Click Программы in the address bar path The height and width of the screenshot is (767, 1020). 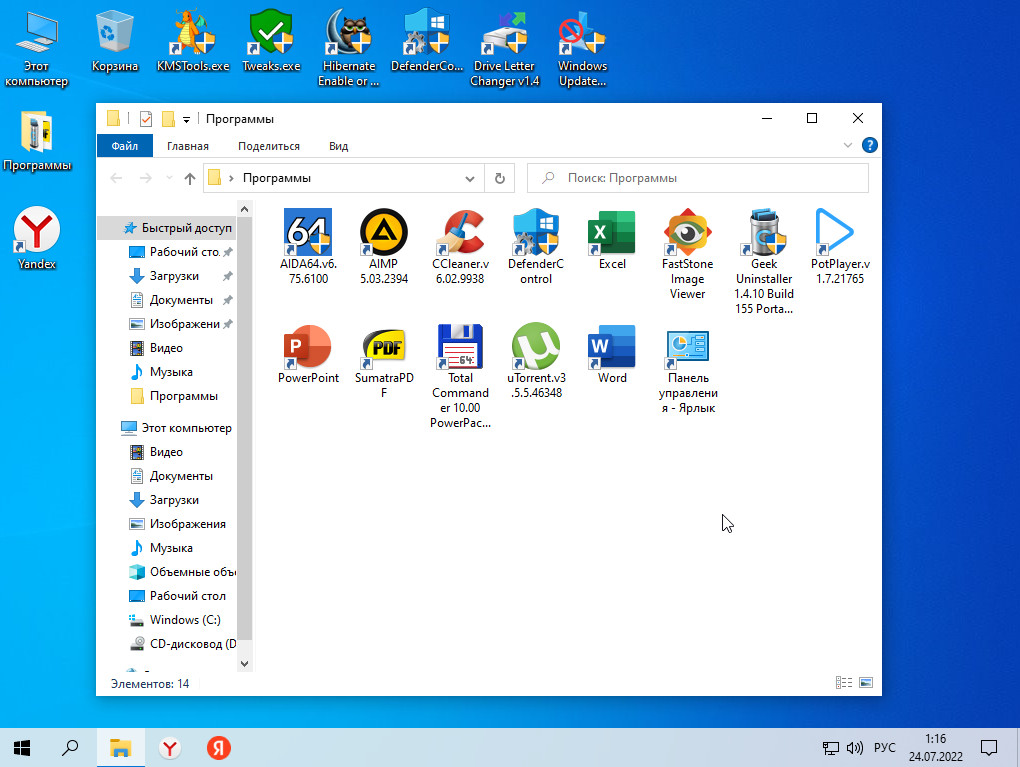coord(276,178)
